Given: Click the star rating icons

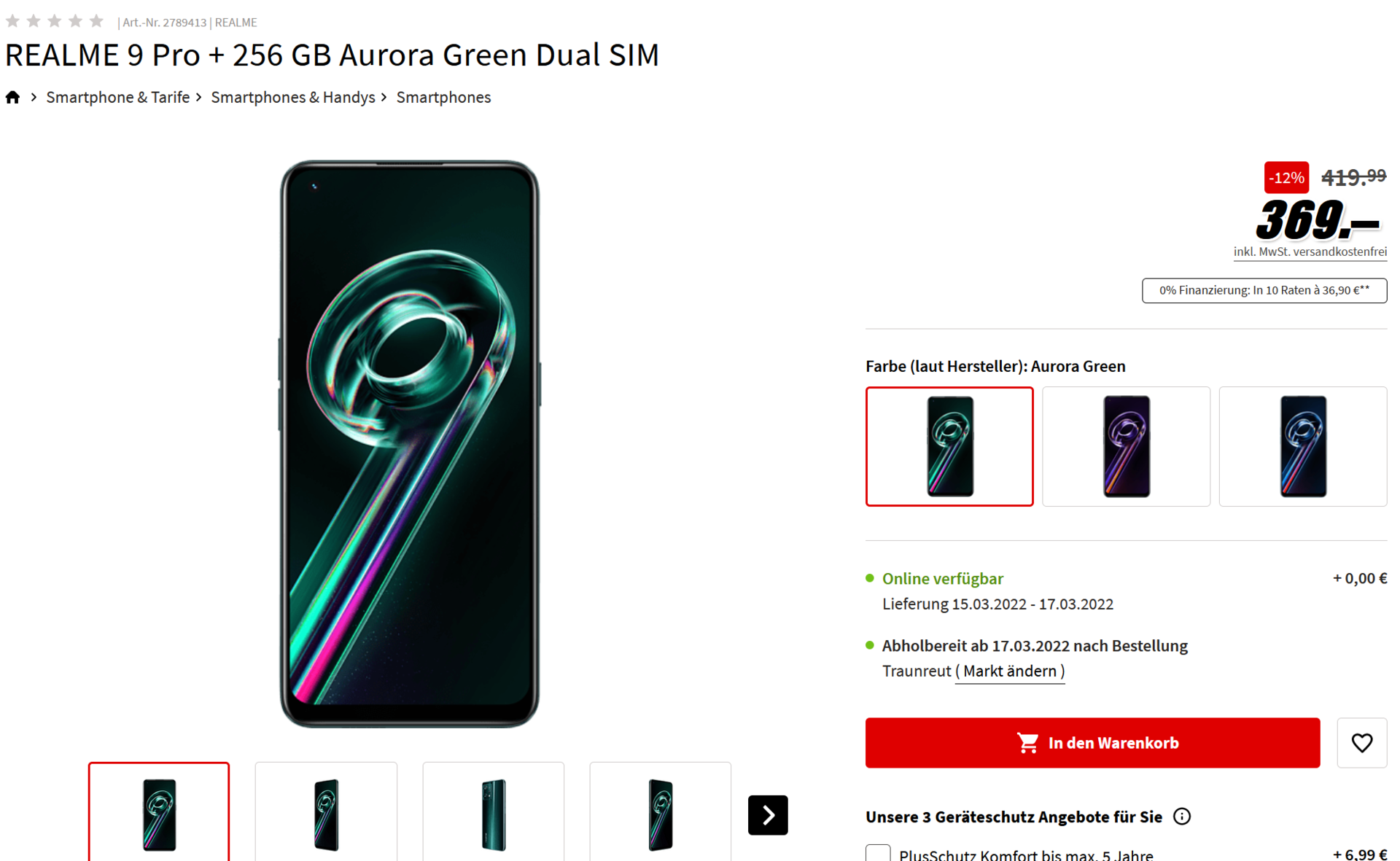Looking at the screenshot, I should click(55, 21).
